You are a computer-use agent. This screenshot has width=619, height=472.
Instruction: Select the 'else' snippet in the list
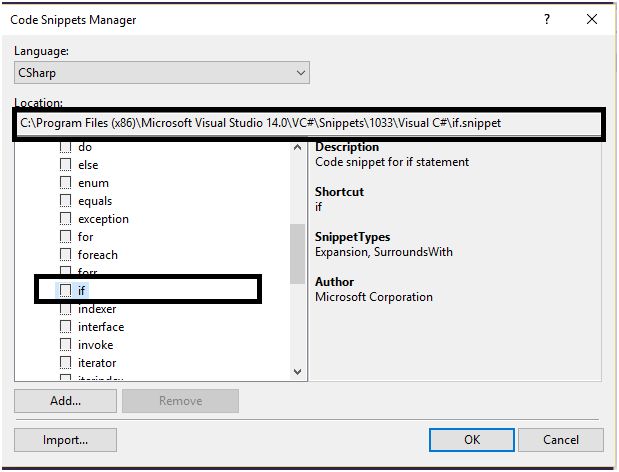pos(88,165)
